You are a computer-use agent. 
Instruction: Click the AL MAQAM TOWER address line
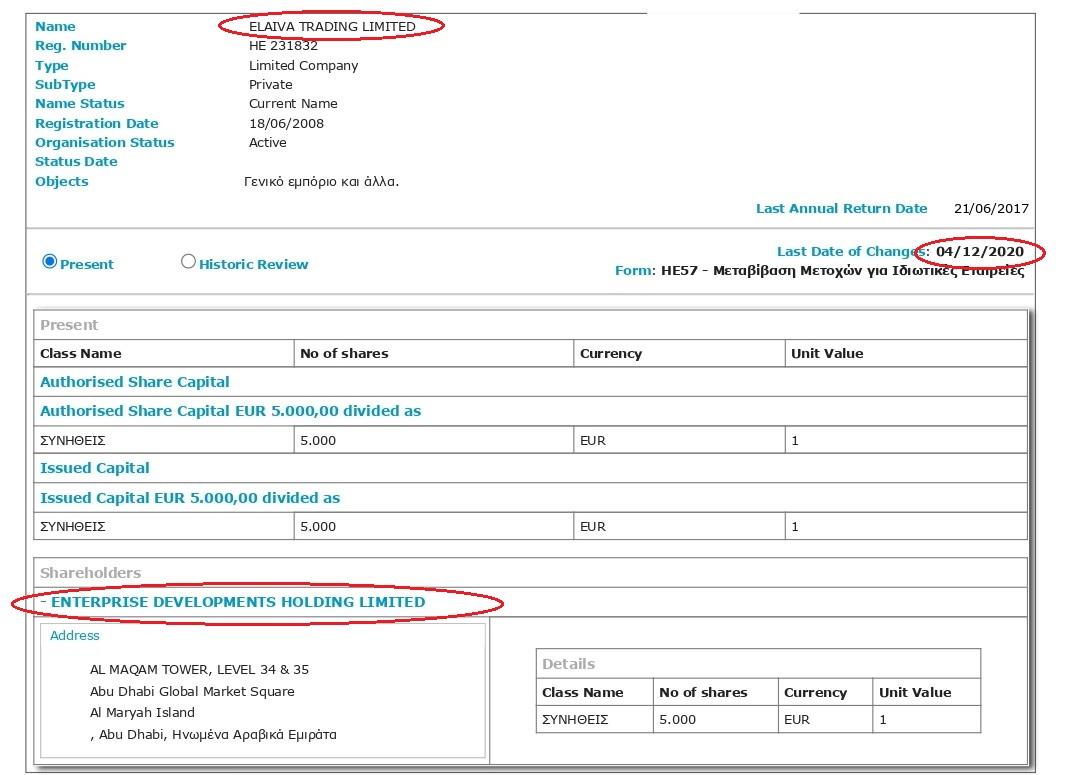coord(199,670)
